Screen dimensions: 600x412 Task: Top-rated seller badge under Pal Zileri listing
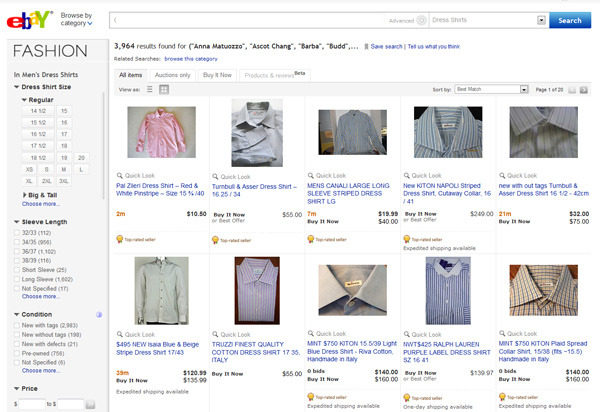pyautogui.click(x=136, y=239)
